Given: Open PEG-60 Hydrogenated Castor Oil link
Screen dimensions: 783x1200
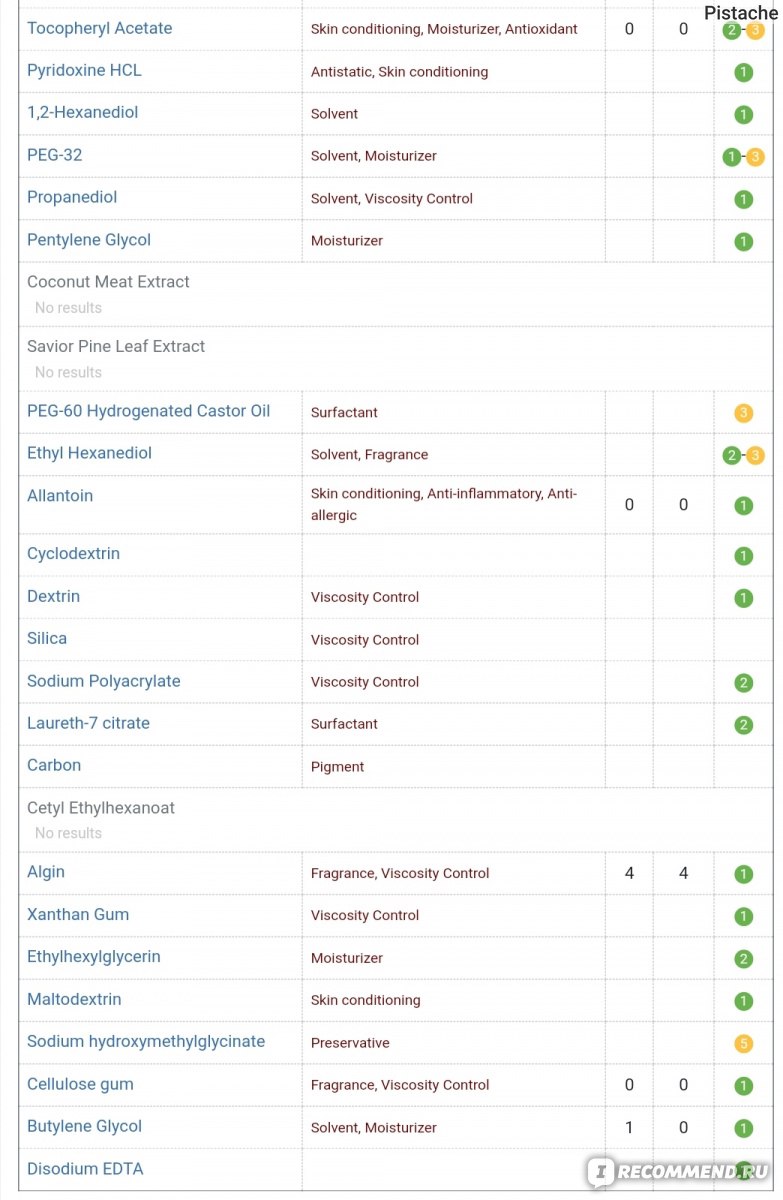Looking at the screenshot, I should 148,411.
